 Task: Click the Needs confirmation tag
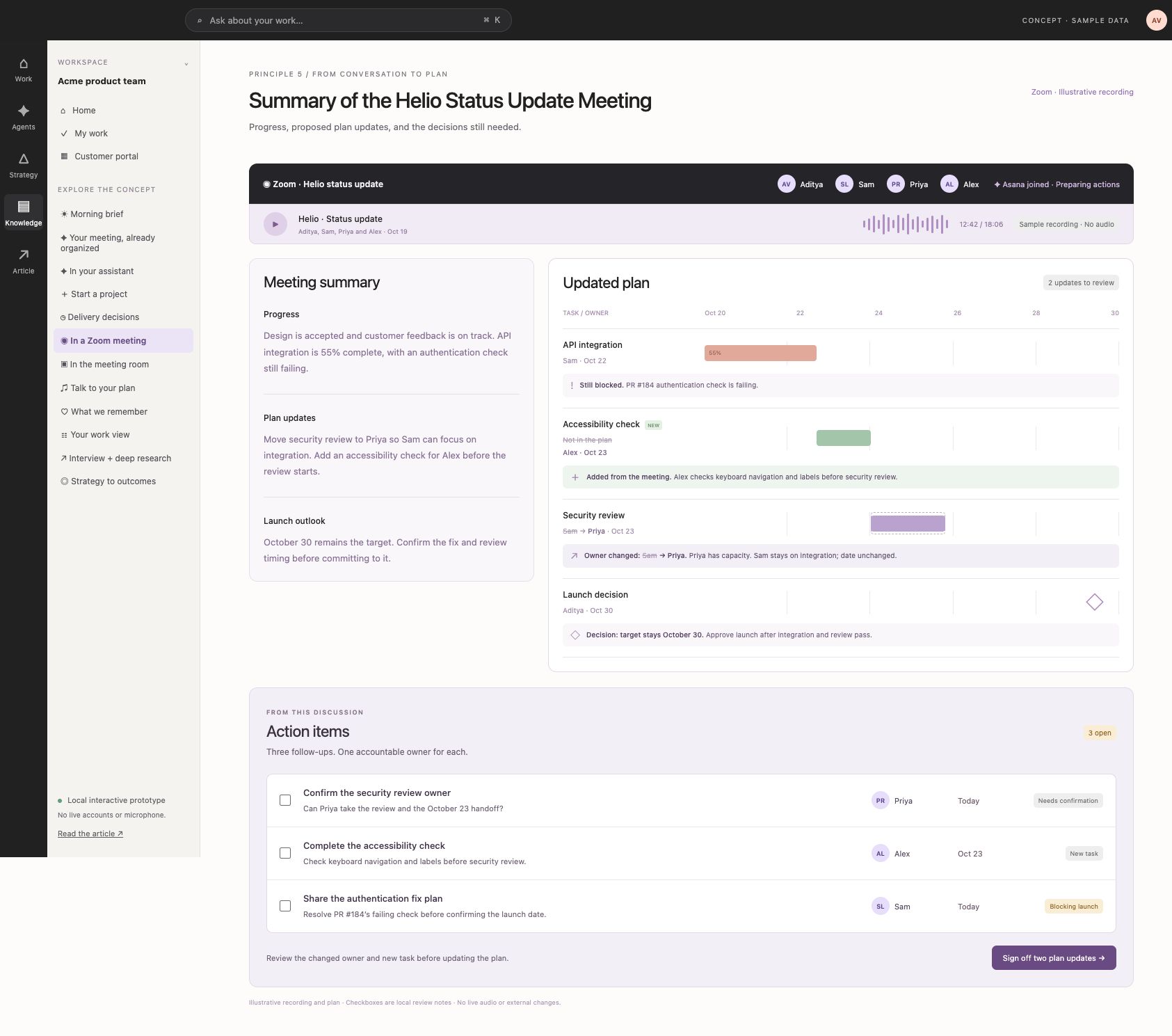coord(1068,801)
